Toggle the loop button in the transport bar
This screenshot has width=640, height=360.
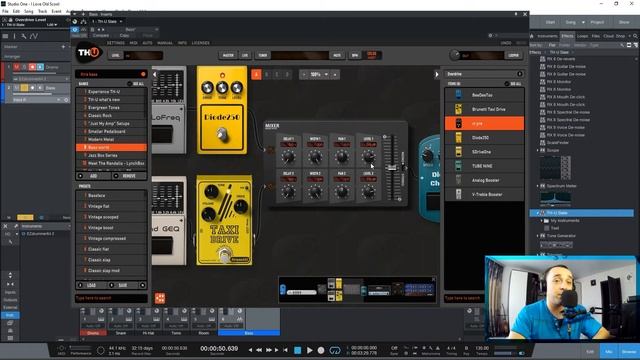click(335, 350)
